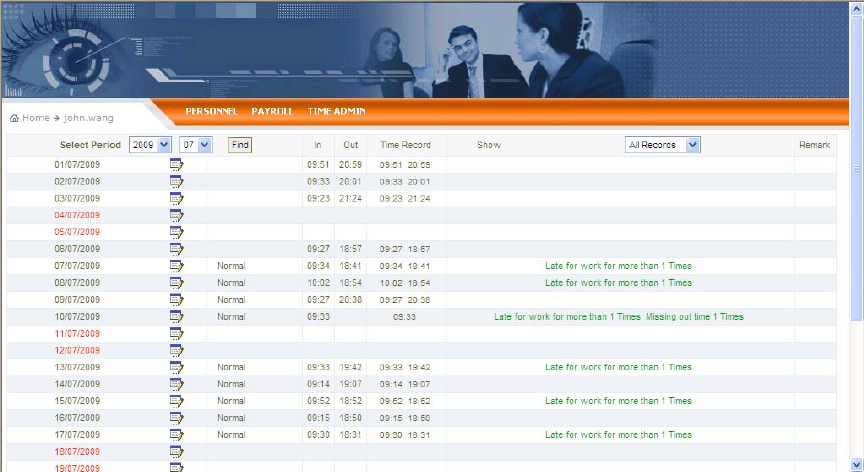864x472 pixels.
Task: Open edit icon for 05/07/2009 row
Action: coord(176,232)
